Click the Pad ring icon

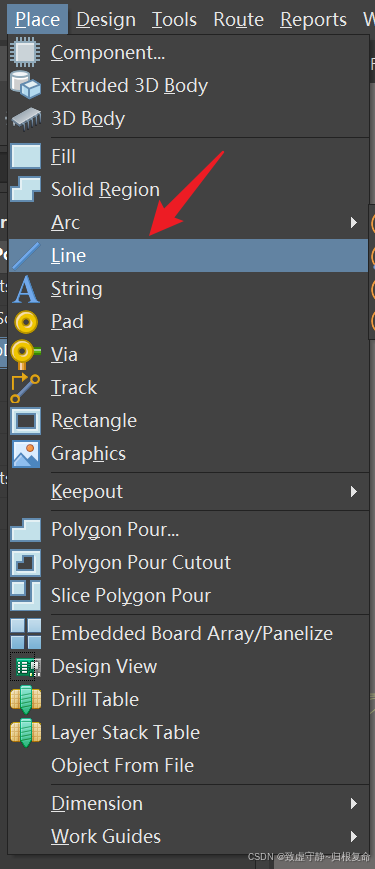pos(25,321)
